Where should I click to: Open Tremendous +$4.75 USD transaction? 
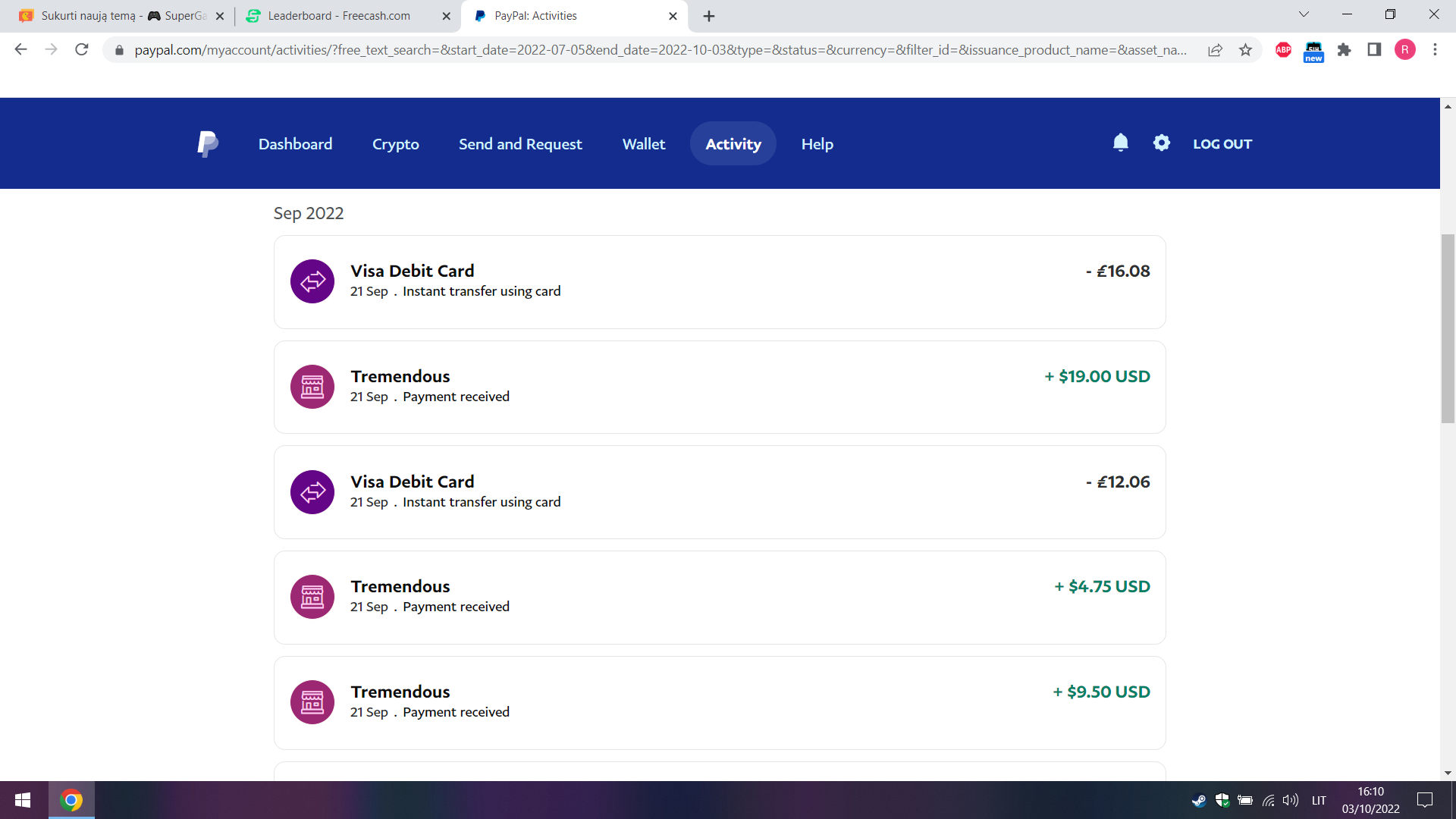pyautogui.click(x=720, y=597)
